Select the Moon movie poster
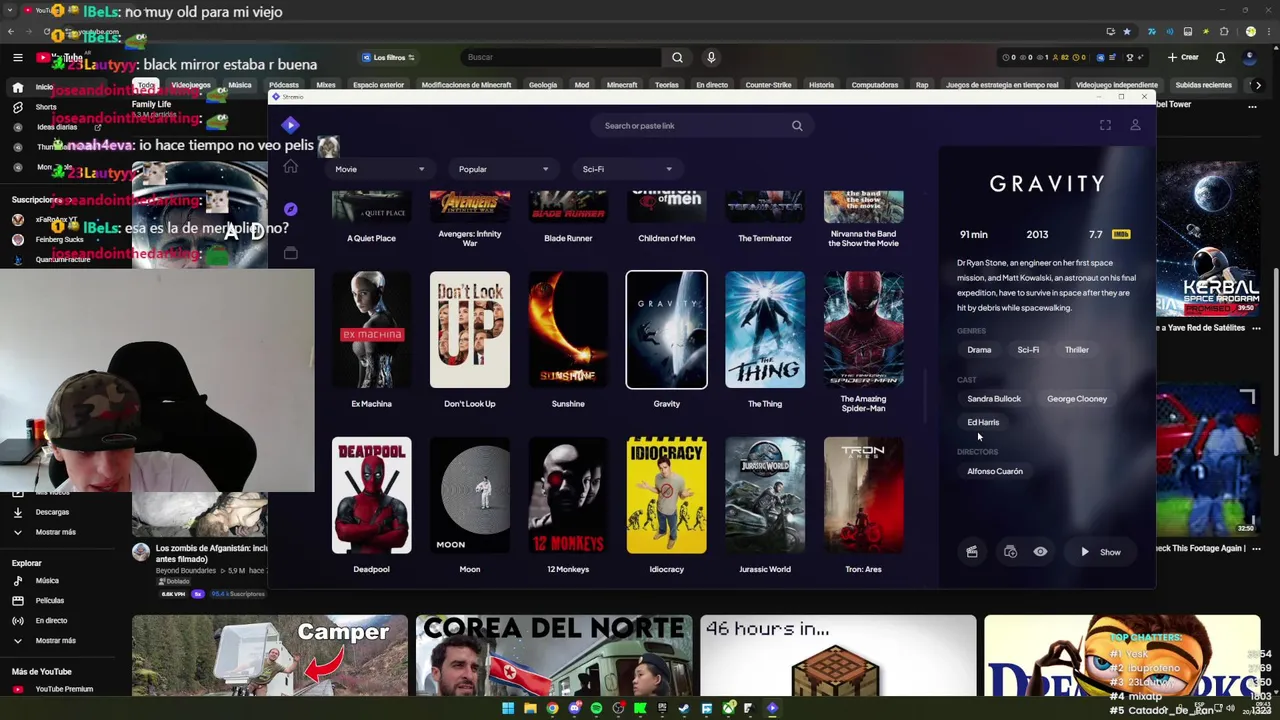 (x=469, y=495)
